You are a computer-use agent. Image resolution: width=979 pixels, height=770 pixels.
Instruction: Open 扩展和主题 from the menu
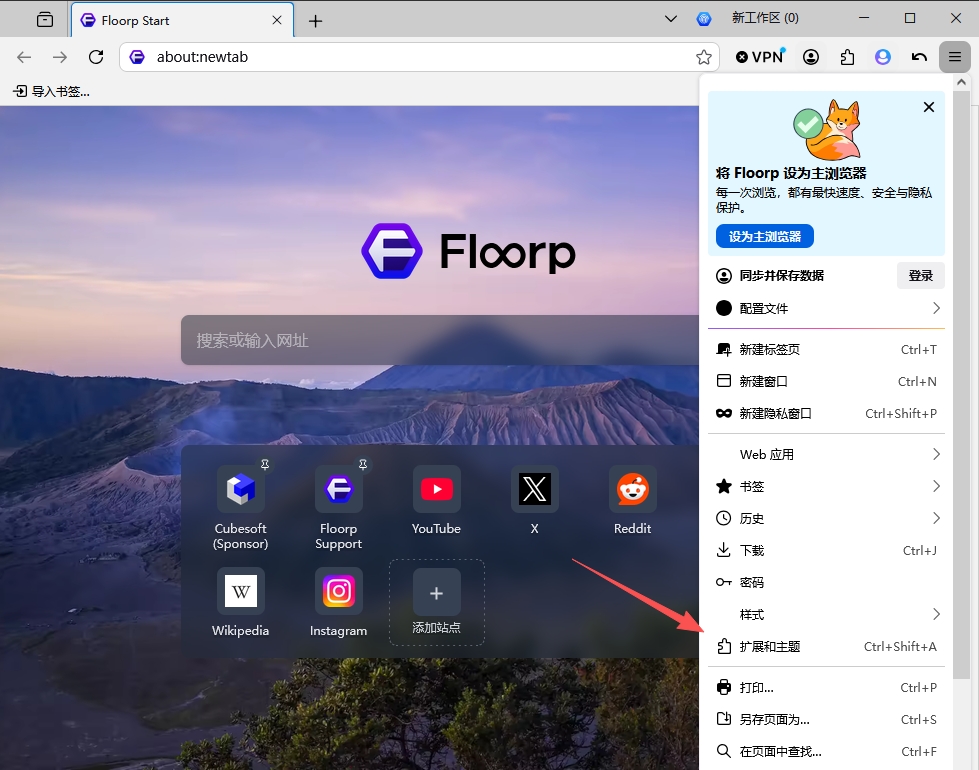[x=826, y=646]
